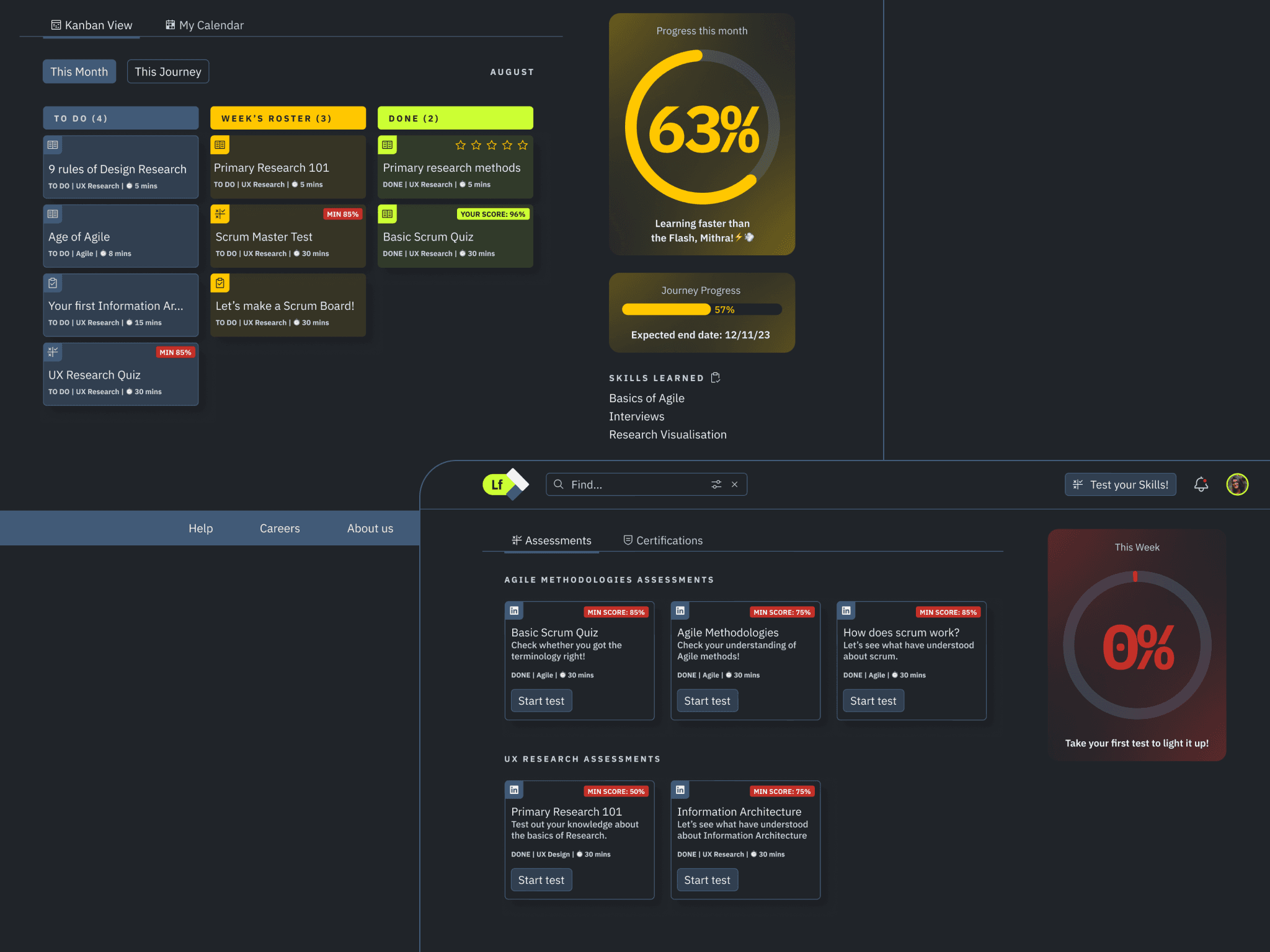1270x952 pixels.
Task: Click Test your Skills button
Action: tap(1120, 485)
